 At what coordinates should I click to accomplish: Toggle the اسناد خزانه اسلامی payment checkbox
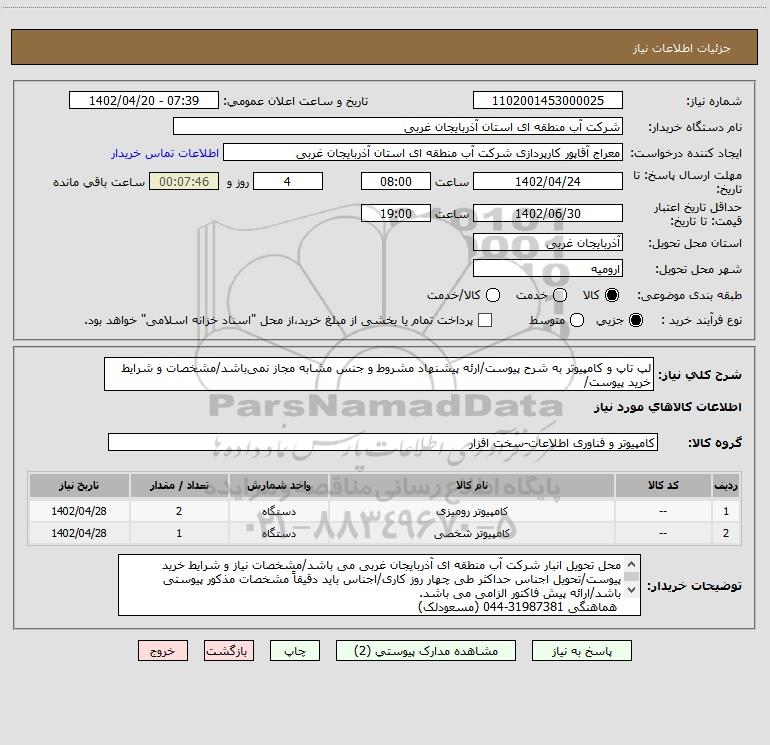tap(485, 320)
